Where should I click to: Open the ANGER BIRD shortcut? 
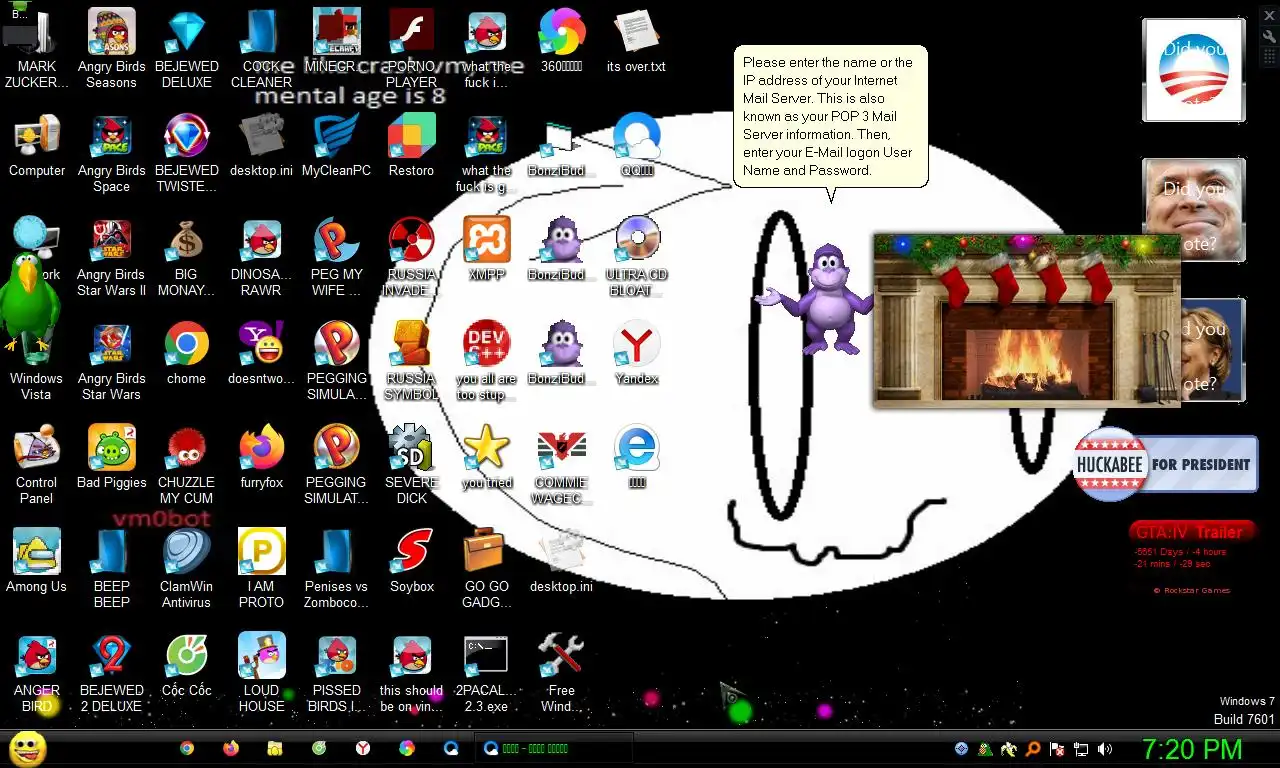[x=37, y=672]
